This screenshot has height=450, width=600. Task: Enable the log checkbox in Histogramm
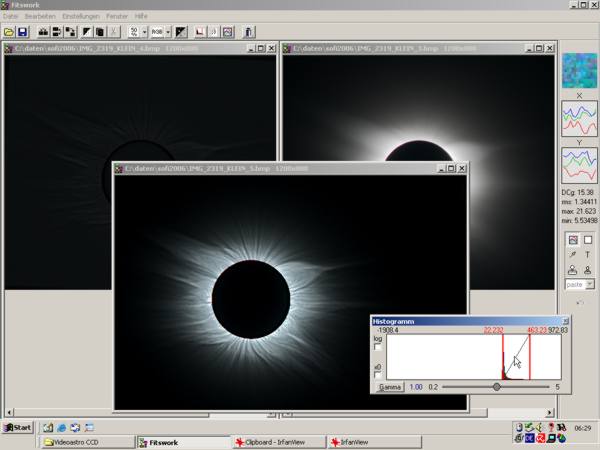(x=378, y=347)
